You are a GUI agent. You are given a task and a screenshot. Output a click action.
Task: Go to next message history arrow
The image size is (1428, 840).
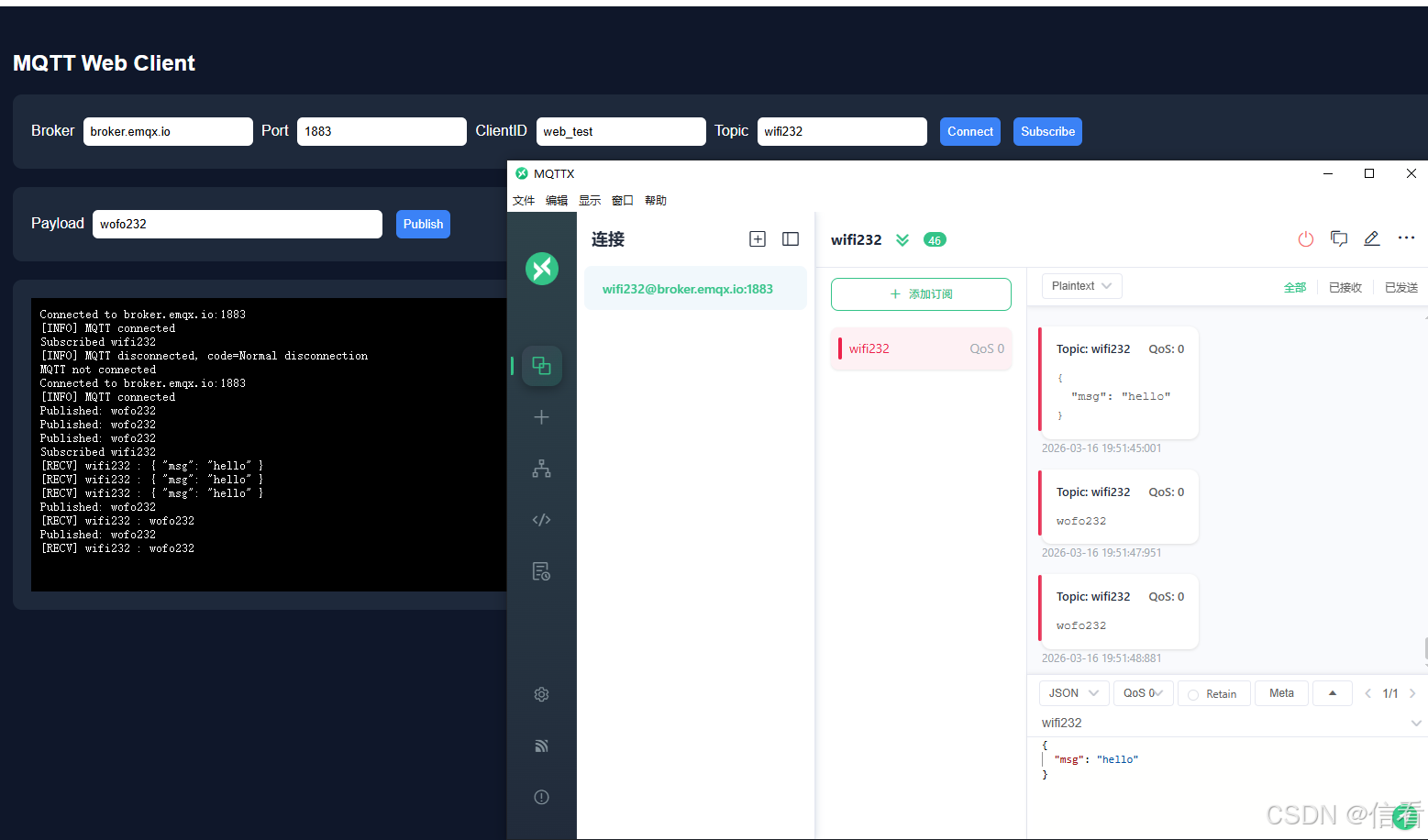point(1412,693)
